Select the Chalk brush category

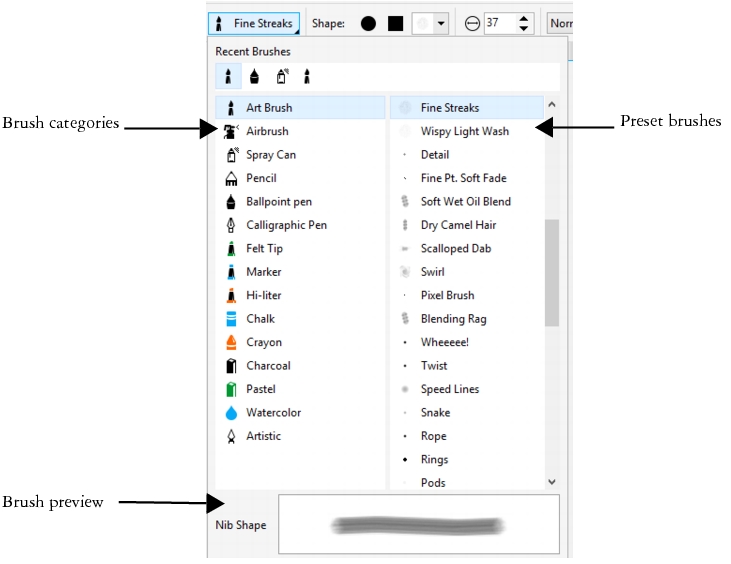260,319
